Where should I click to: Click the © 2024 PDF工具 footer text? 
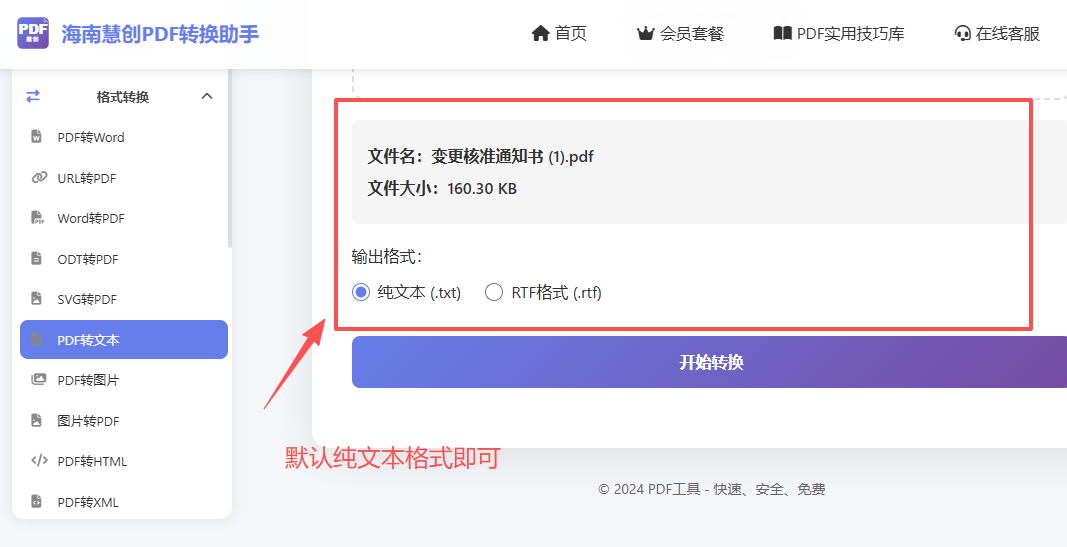[x=712, y=488]
